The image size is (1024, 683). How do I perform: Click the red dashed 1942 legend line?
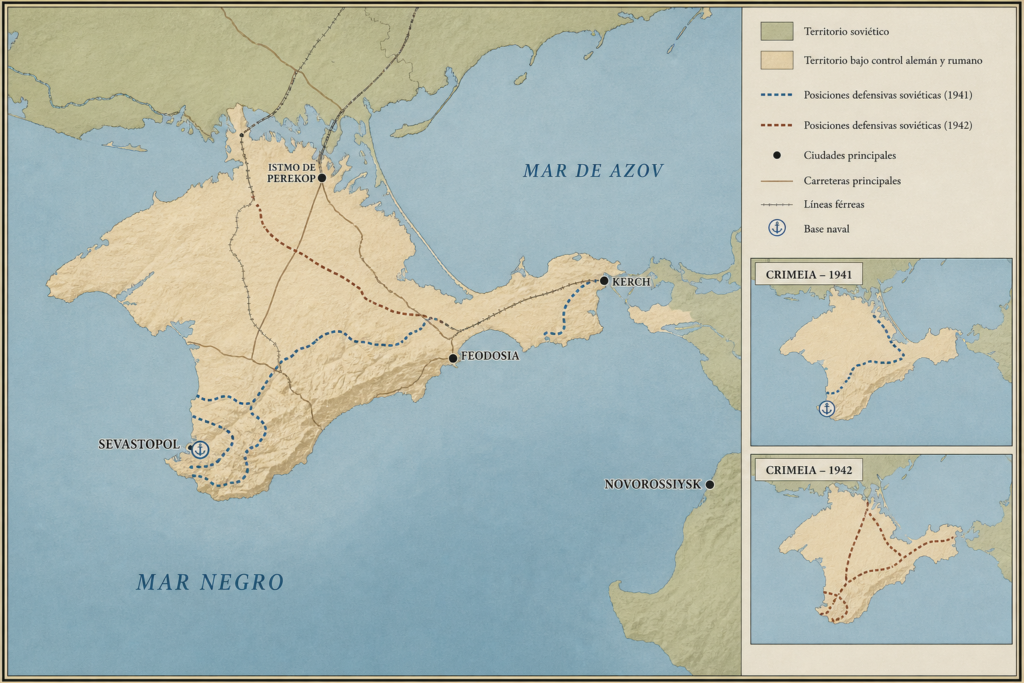pyautogui.click(x=776, y=125)
